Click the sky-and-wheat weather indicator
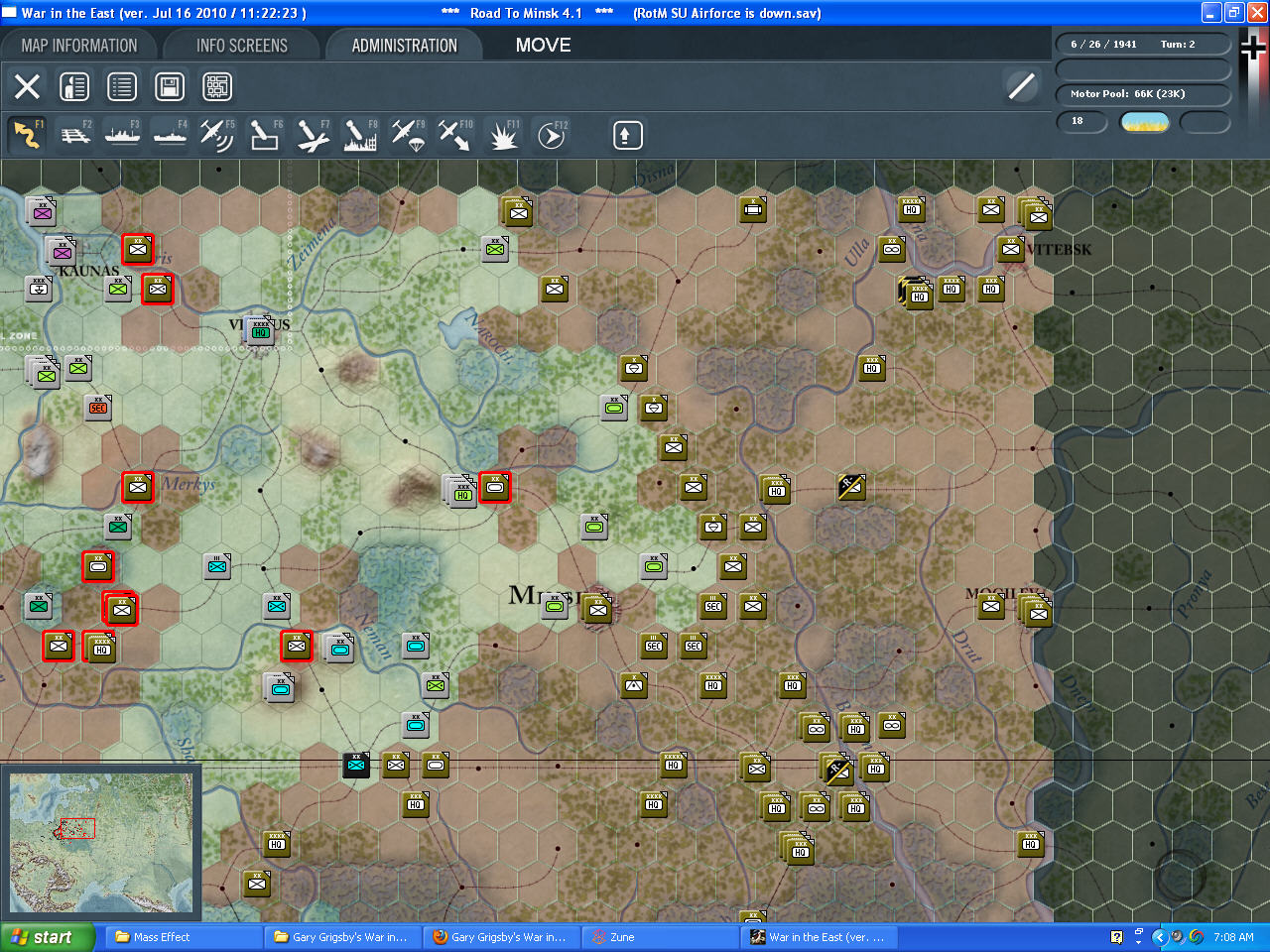Screen dimensions: 1270x952 pos(1145,122)
